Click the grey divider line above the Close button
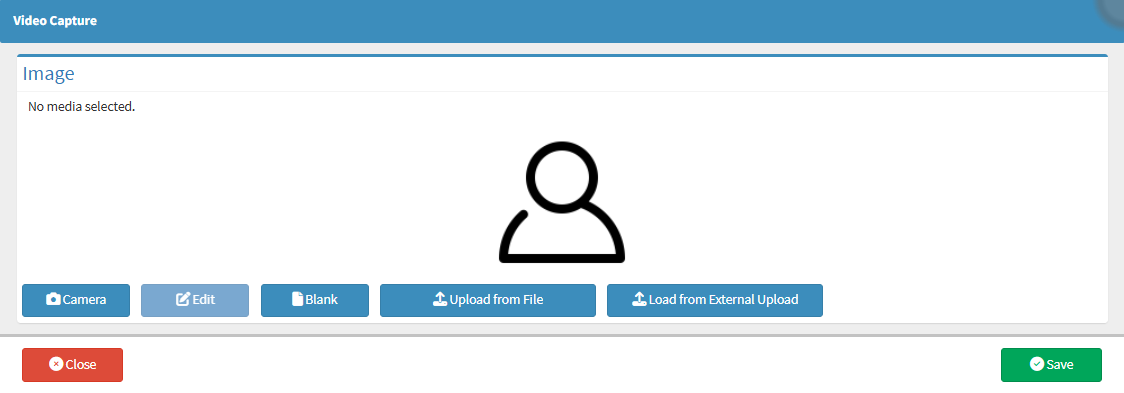Screen dimensions: 1124x393 562,335
